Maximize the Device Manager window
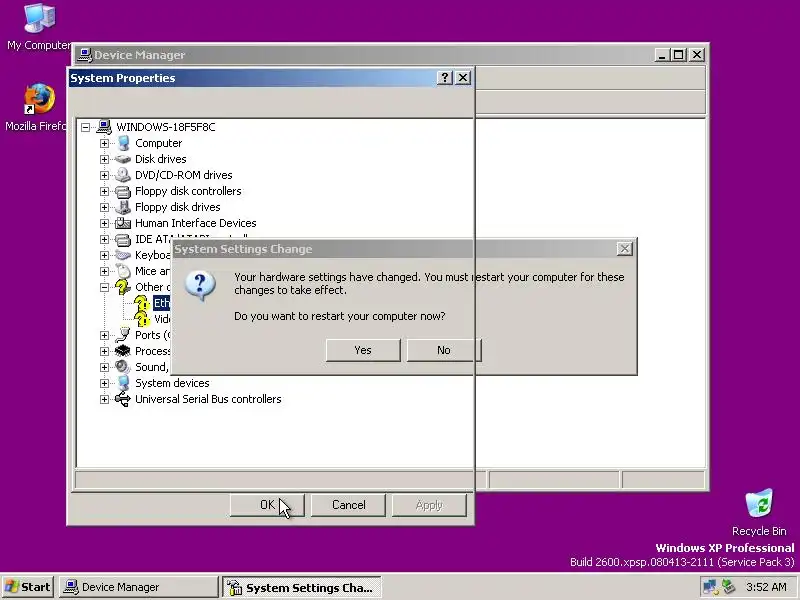800x600 pixels. pos(679,55)
